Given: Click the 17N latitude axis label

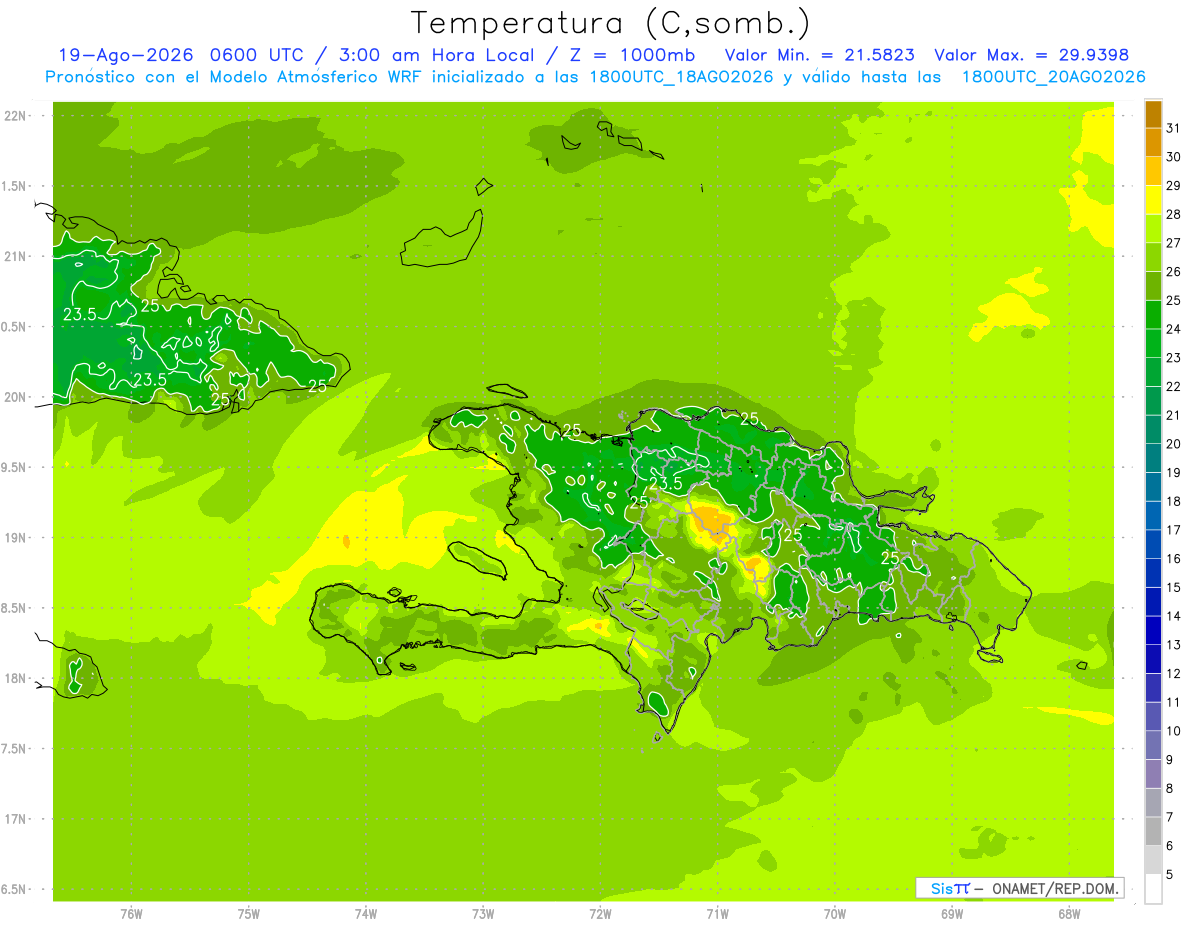Looking at the screenshot, I should (x=16, y=820).
